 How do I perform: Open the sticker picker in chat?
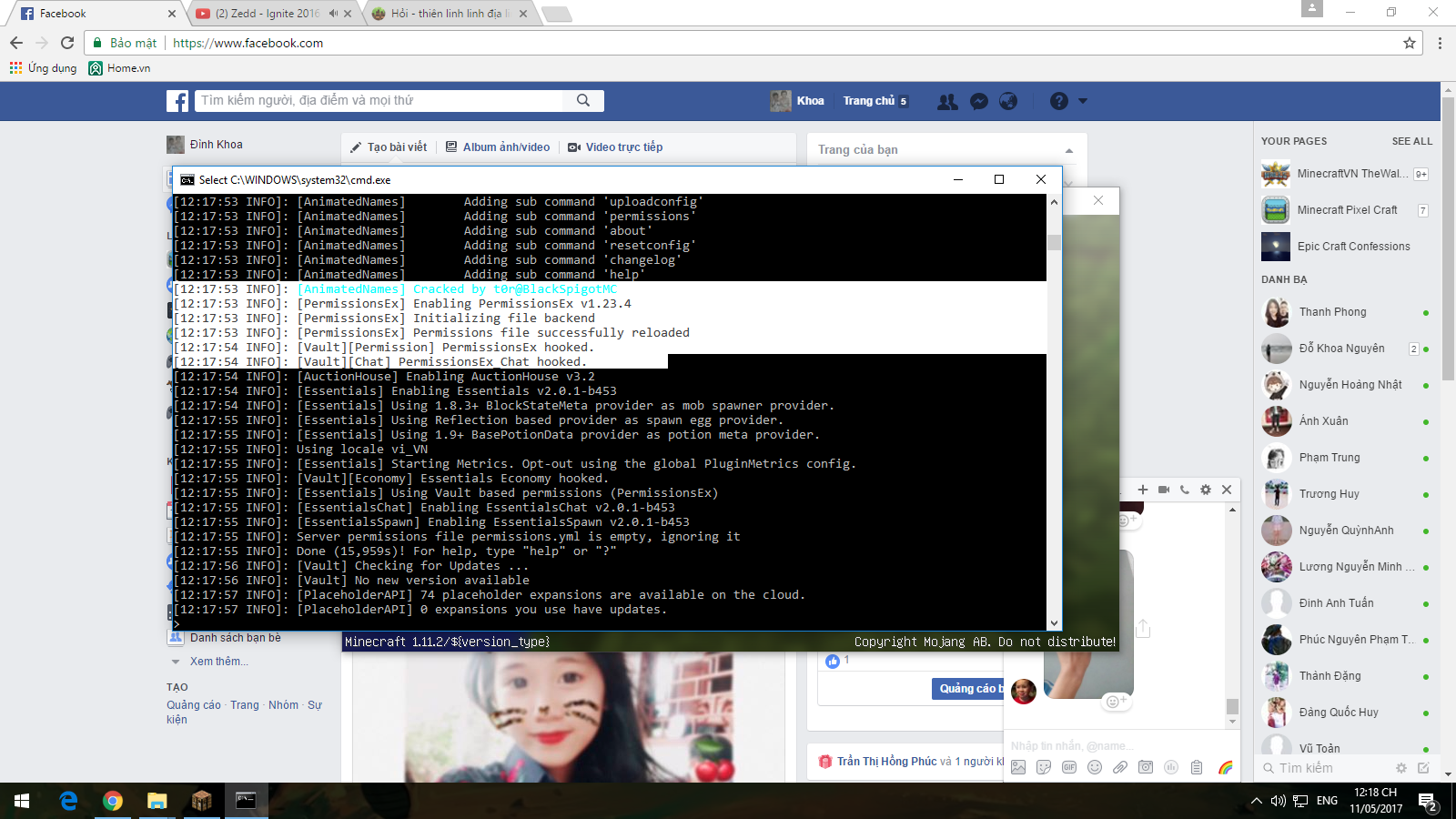click(1044, 767)
